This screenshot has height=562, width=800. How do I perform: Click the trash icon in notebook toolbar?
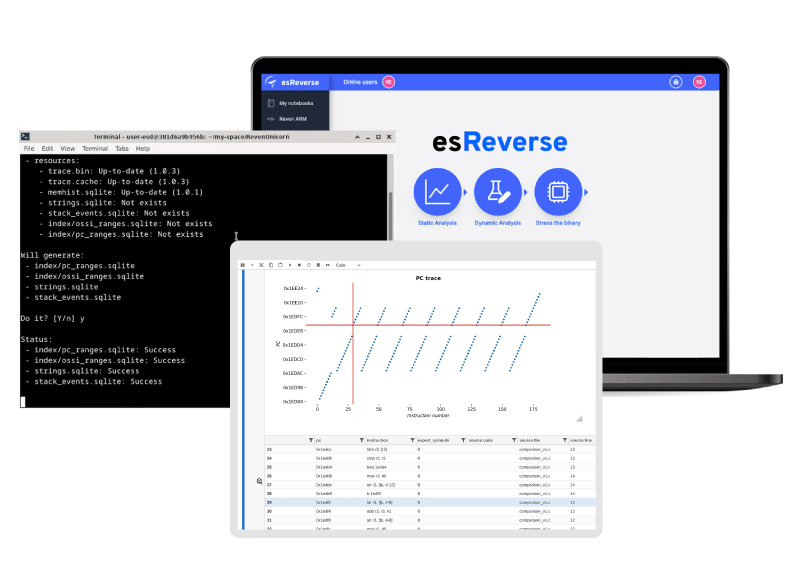pyautogui.click(x=318, y=265)
